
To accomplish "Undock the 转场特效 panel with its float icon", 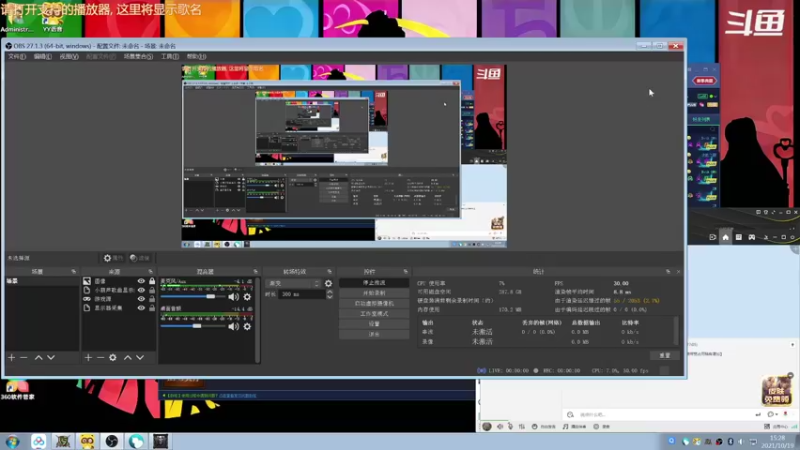I will [329, 271].
